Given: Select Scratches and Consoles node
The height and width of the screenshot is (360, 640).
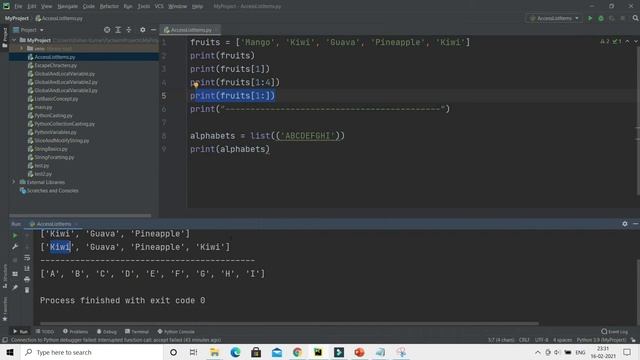Looking at the screenshot, I should 53,191.
